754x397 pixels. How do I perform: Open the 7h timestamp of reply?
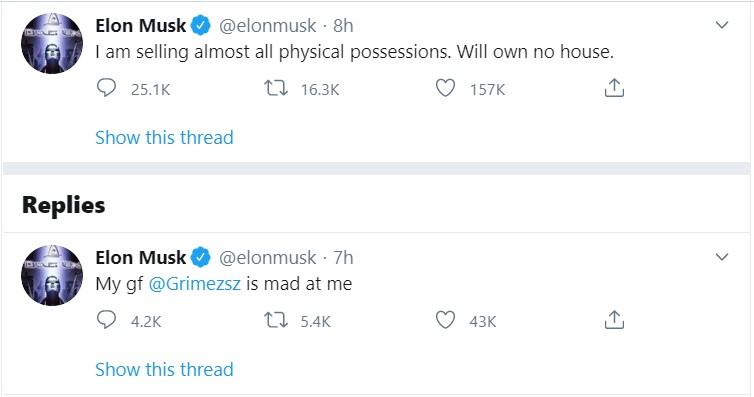point(343,258)
